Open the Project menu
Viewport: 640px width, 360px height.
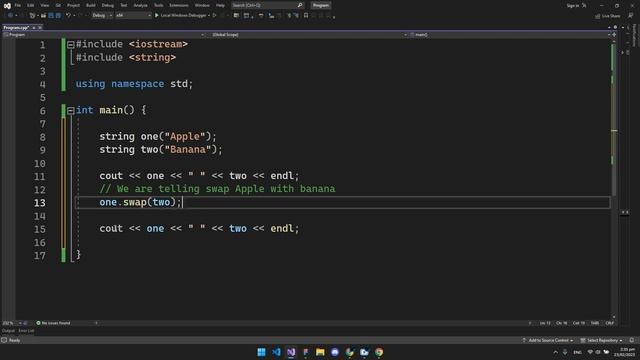pos(73,5)
